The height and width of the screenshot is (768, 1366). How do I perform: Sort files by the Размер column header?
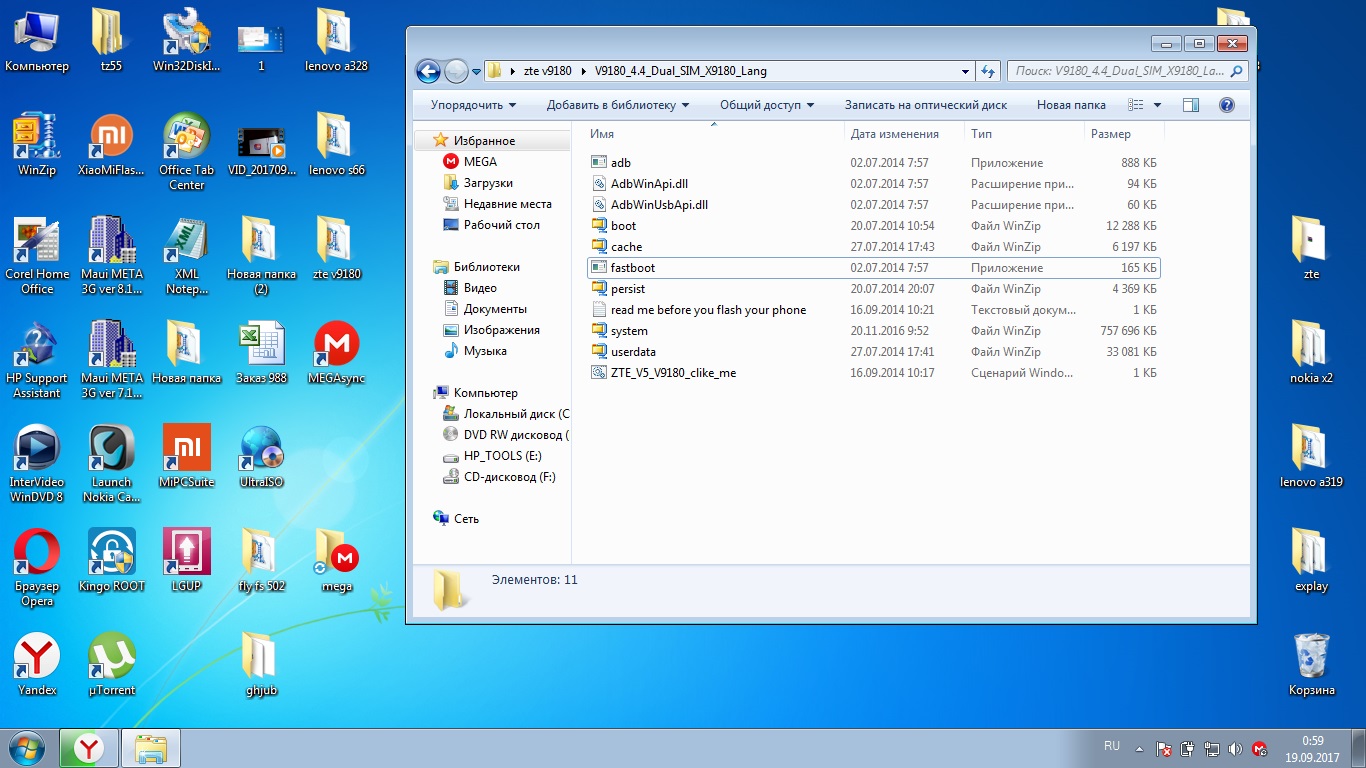pos(1111,134)
